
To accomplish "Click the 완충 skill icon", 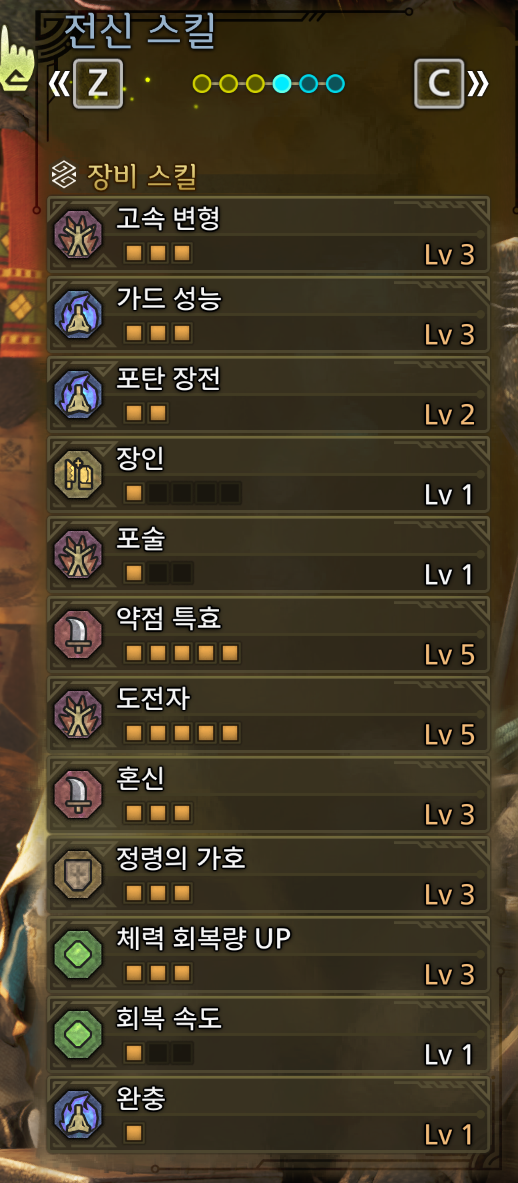I will (78, 1114).
